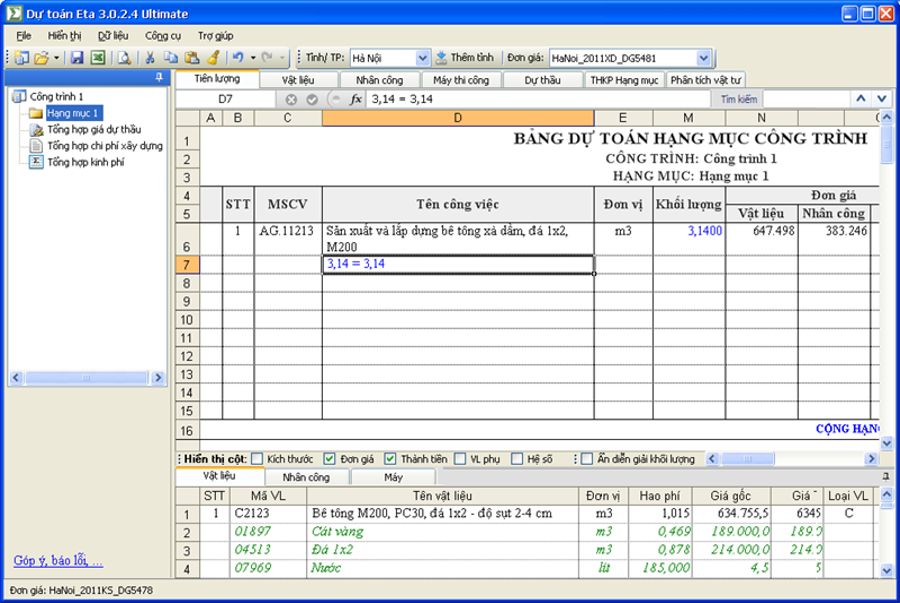This screenshot has height=603, width=900.
Task: Toggle the Ẩn diễn giải khối lượng checkbox
Action: point(587,459)
